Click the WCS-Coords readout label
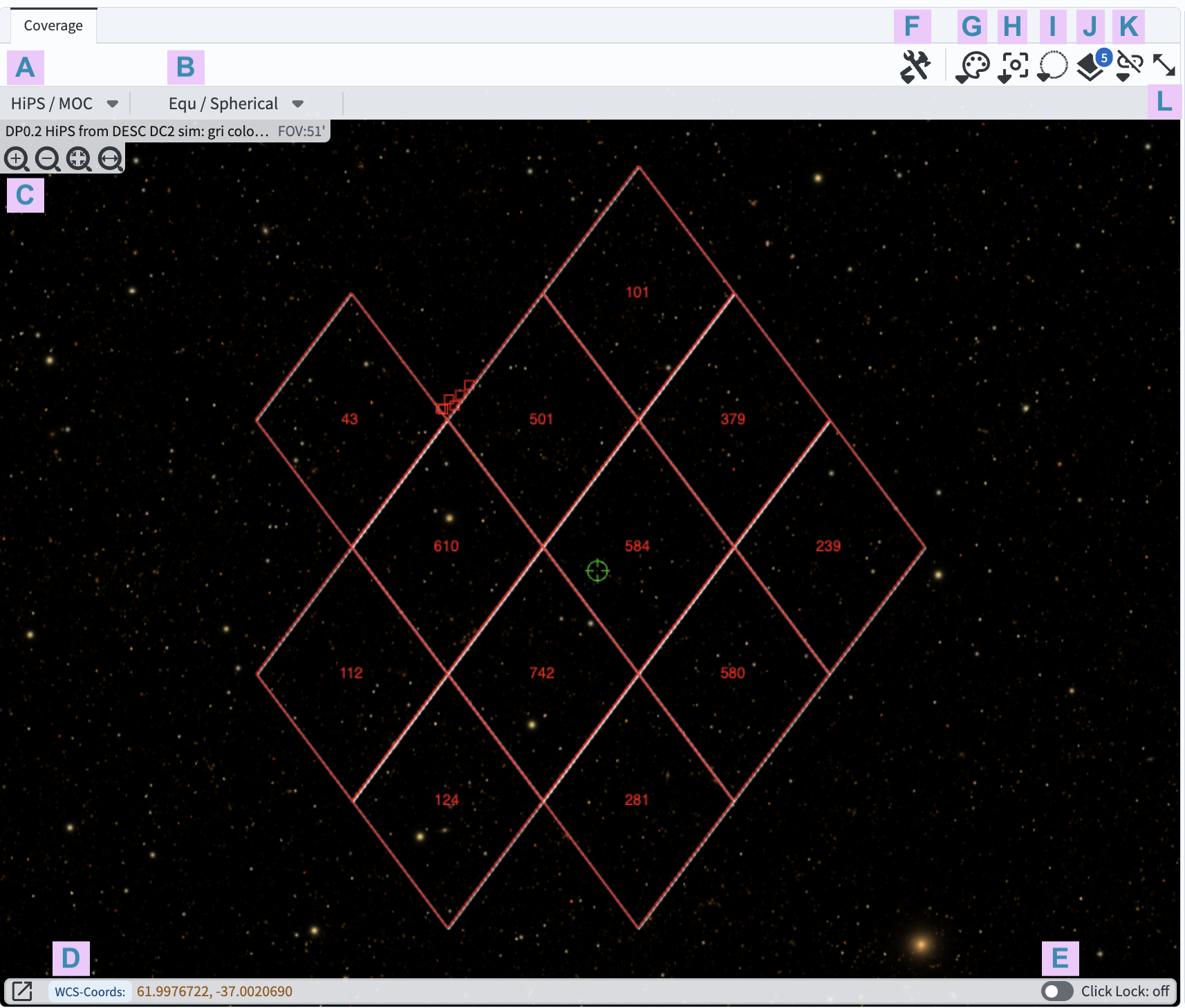Image resolution: width=1185 pixels, height=1008 pixels. 90,991
